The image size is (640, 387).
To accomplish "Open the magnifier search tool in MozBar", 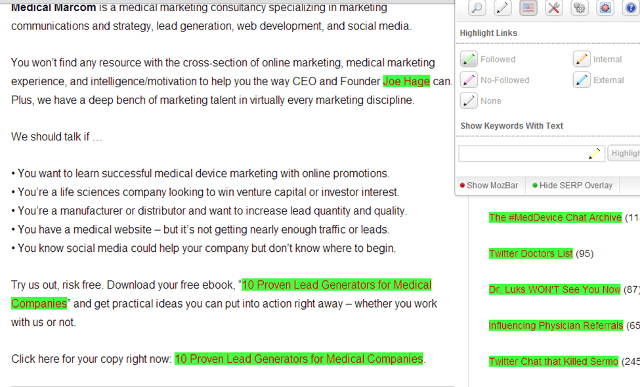I will (477, 8).
